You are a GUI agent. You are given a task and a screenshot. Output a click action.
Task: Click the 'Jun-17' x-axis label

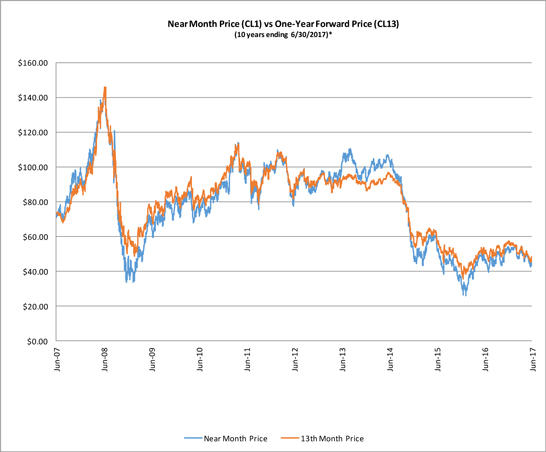point(533,359)
